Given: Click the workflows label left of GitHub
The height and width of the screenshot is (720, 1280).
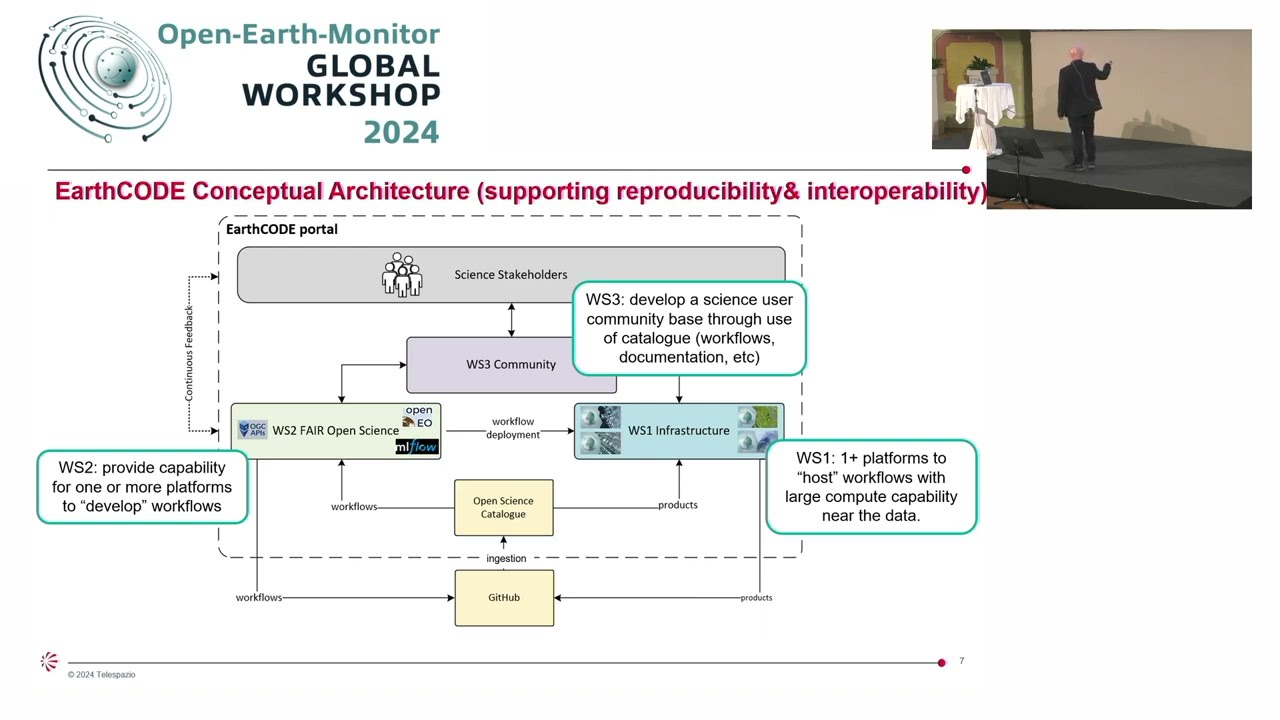Looking at the screenshot, I should click(259, 598).
